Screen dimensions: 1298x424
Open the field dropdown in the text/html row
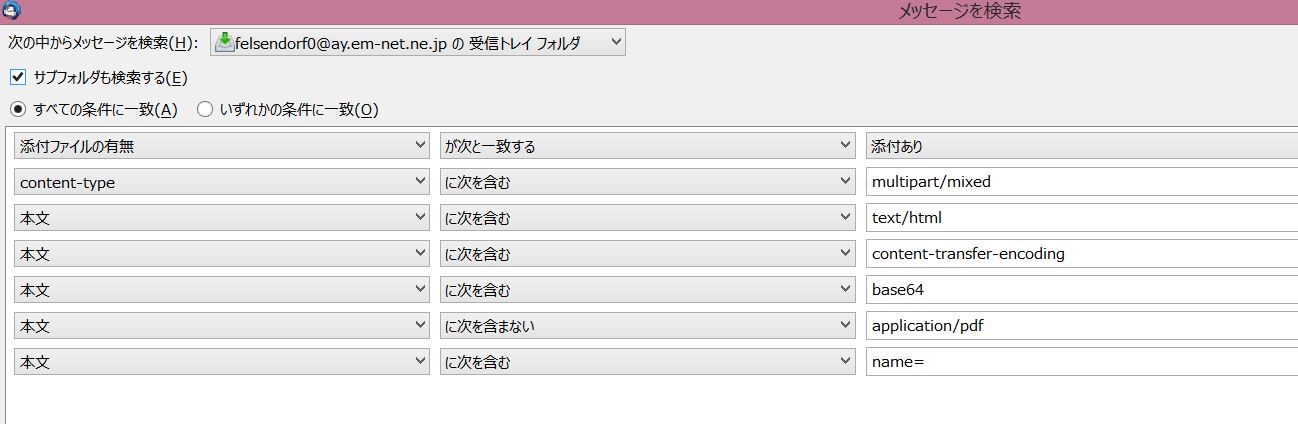[x=222, y=218]
